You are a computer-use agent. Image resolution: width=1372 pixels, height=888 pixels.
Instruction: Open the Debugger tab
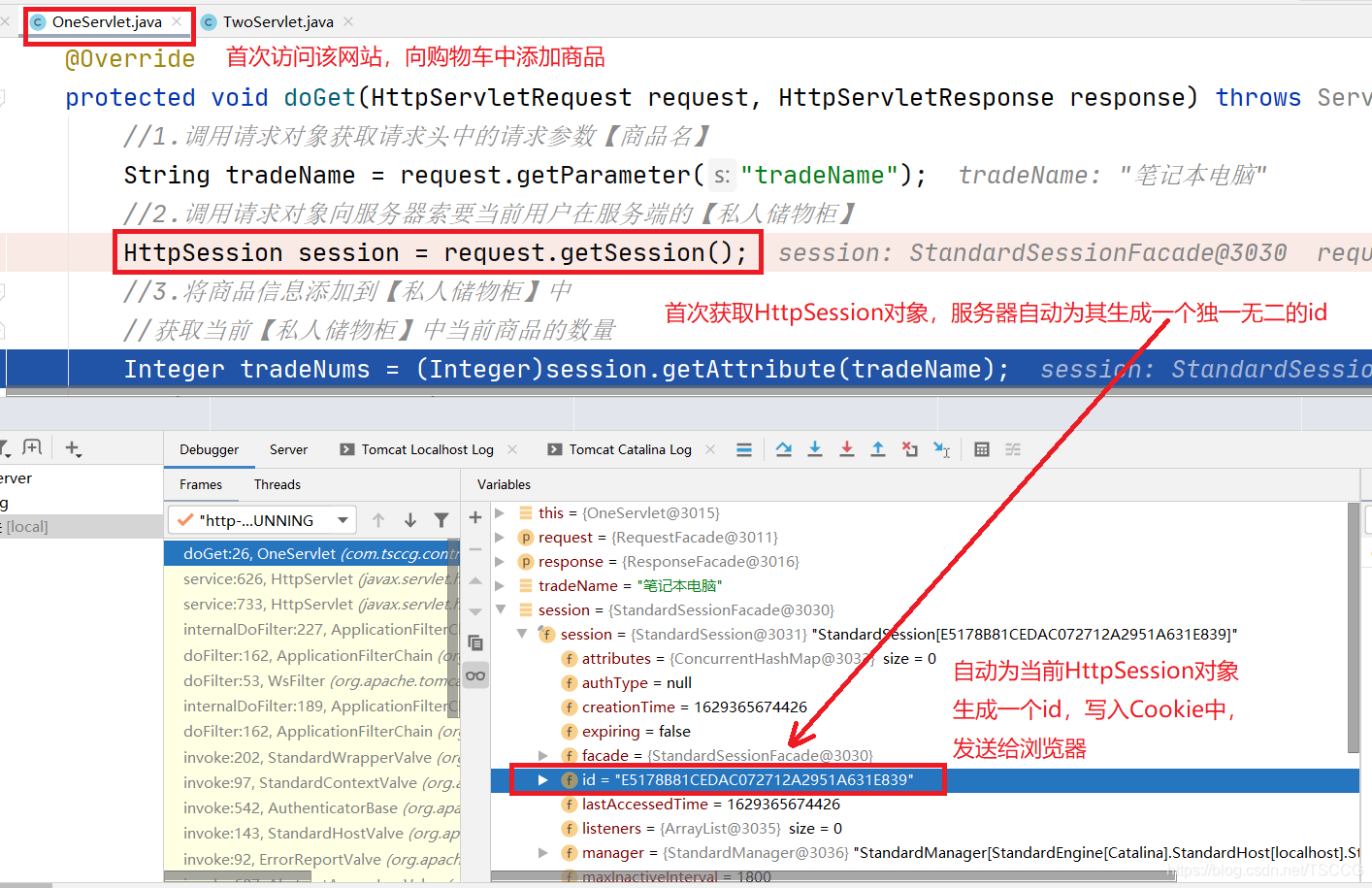[x=209, y=449]
